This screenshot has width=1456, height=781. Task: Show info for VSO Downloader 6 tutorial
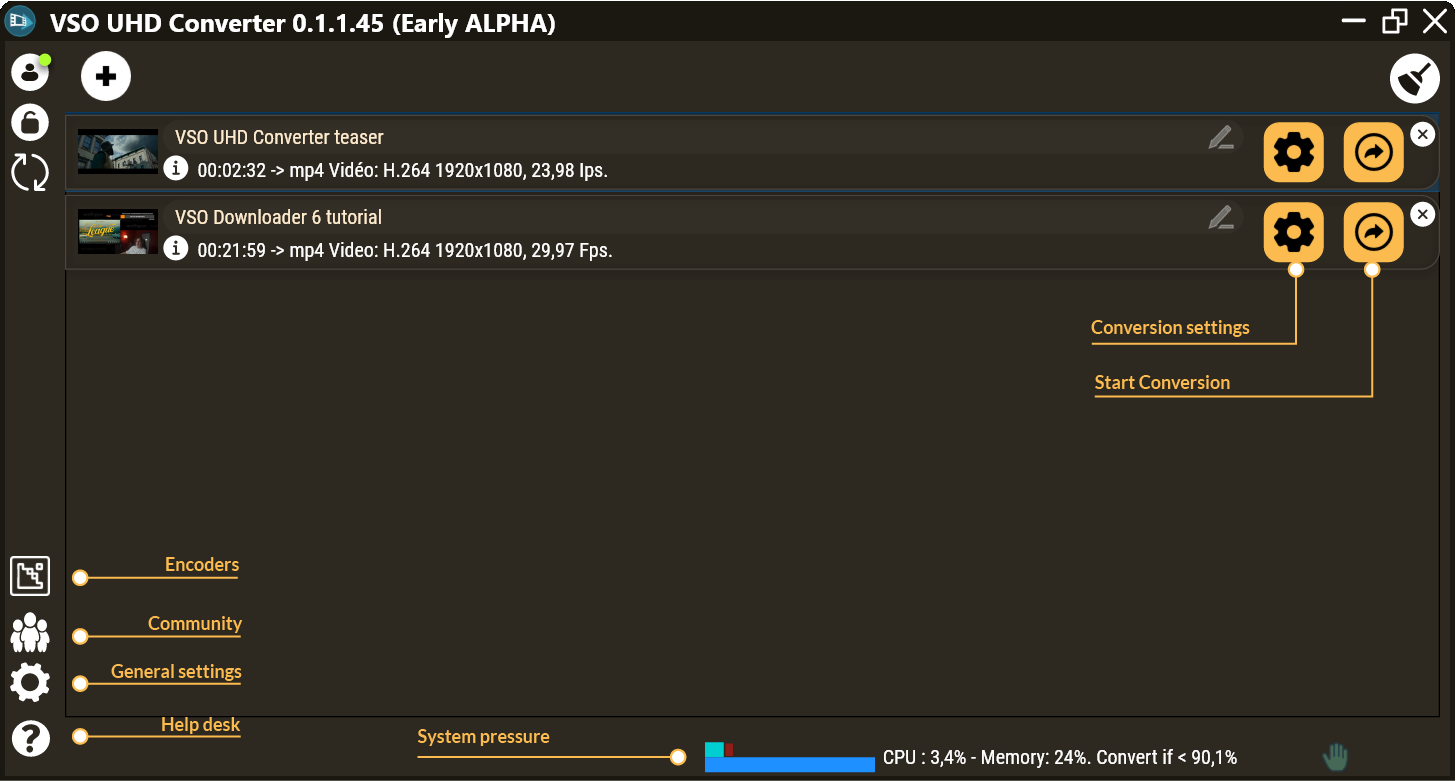[x=176, y=247]
